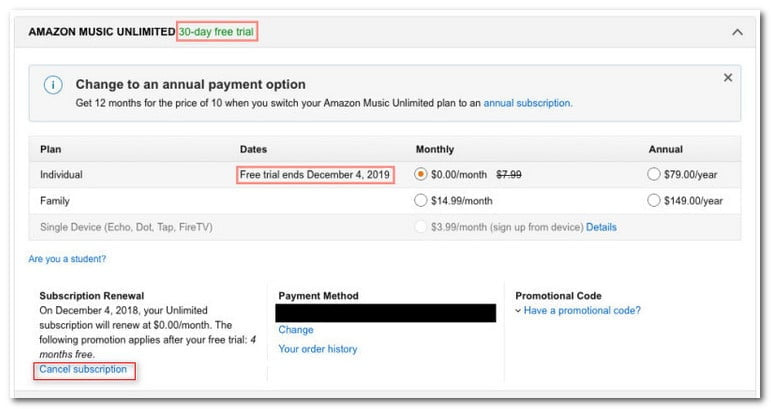Click the info icon in the annual payment banner
This screenshot has width=771, height=409.
[53, 85]
